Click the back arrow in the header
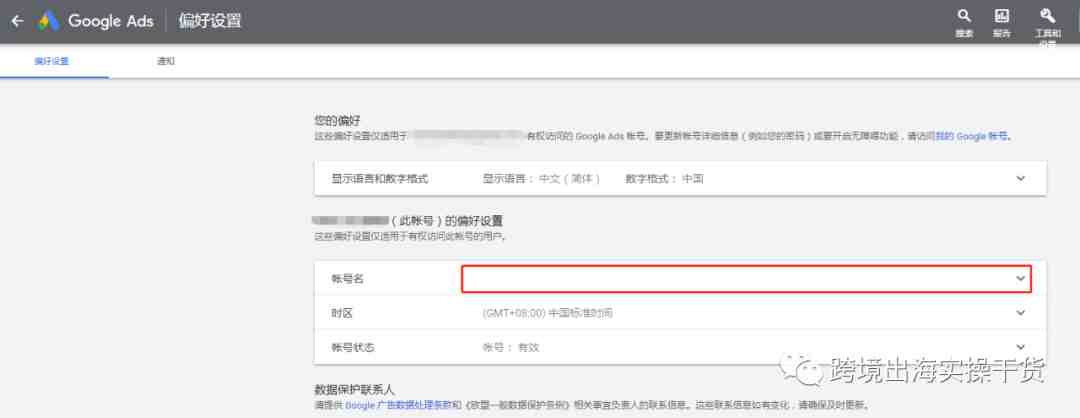This screenshot has height=418, width=1080. [17, 21]
